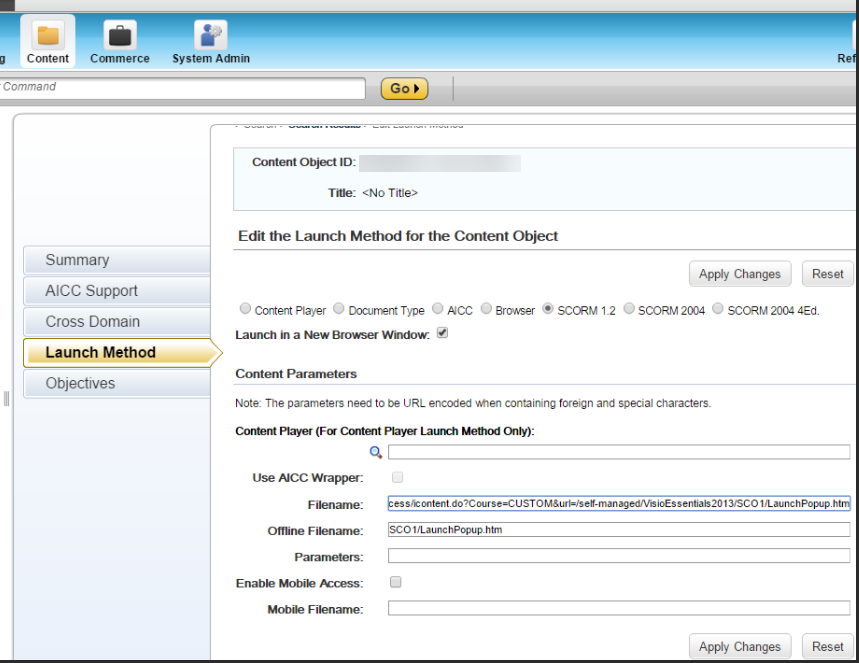Select the SCORM 2004 radio button
The height and width of the screenshot is (663, 859).
click(629, 309)
